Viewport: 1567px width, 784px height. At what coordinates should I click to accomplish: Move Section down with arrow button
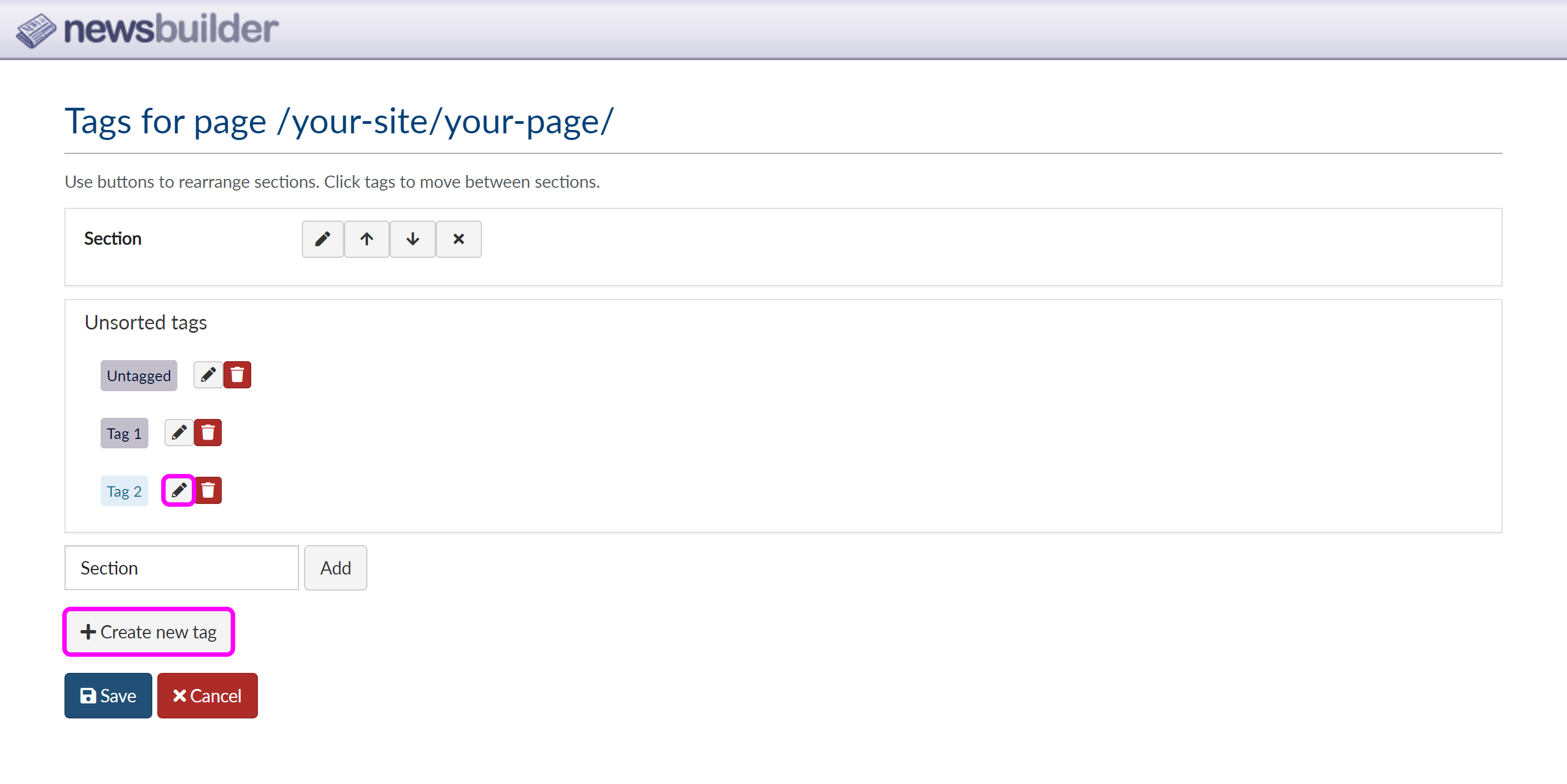[412, 239]
